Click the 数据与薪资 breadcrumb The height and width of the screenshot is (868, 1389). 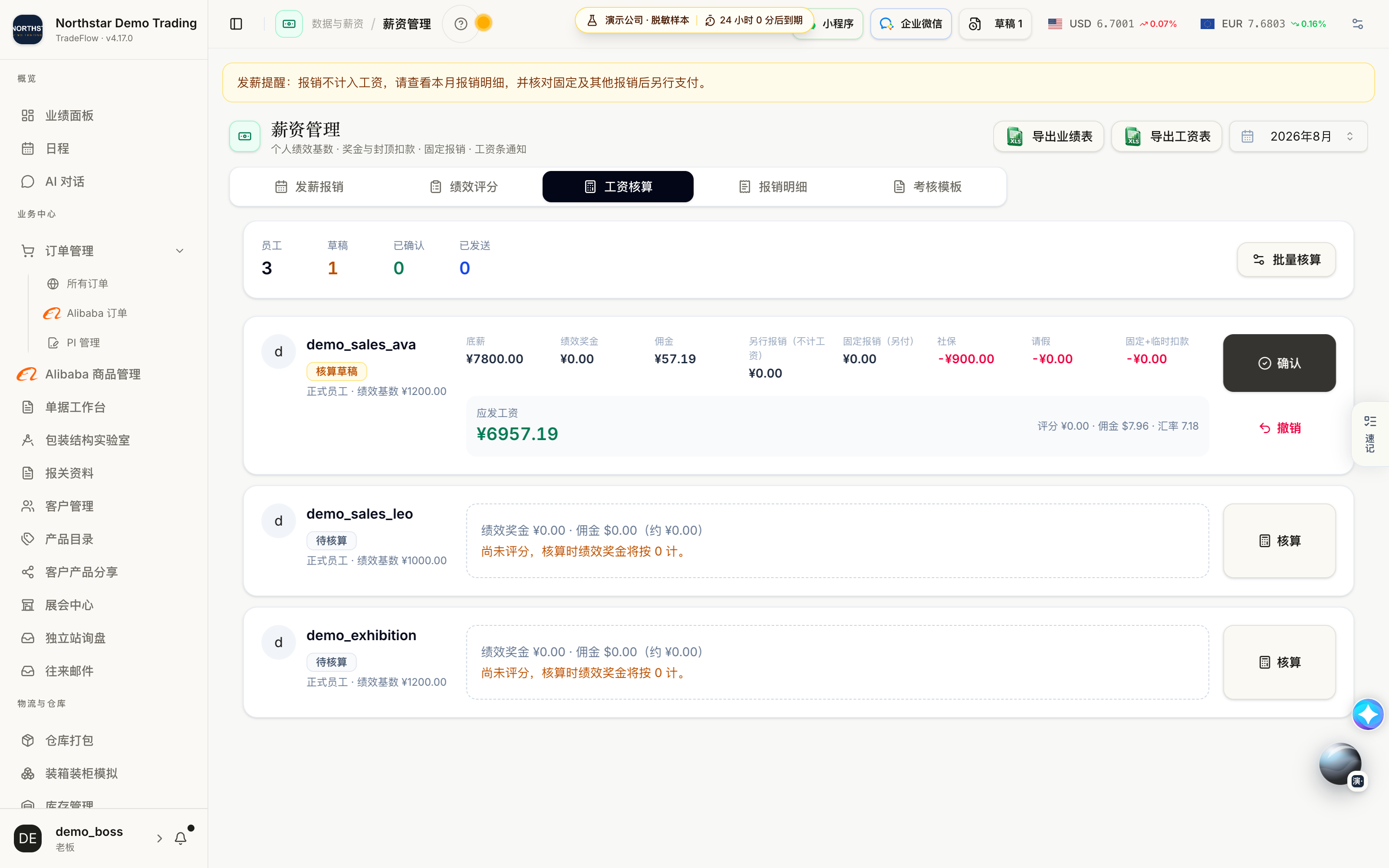pyautogui.click(x=338, y=23)
